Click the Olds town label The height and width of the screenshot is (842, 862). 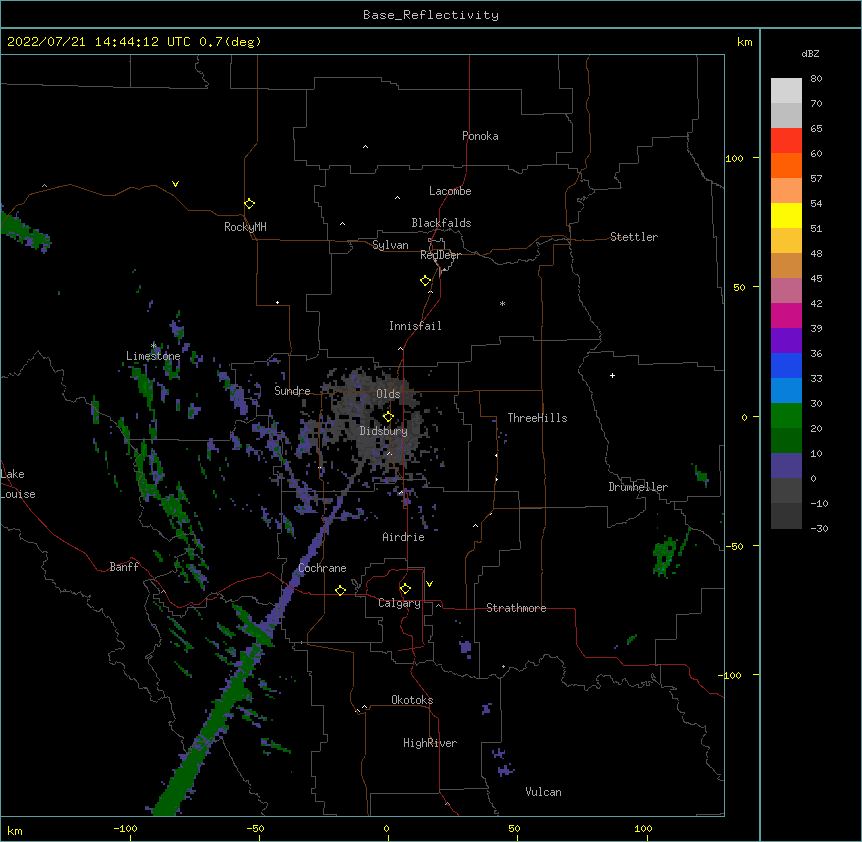click(388, 394)
